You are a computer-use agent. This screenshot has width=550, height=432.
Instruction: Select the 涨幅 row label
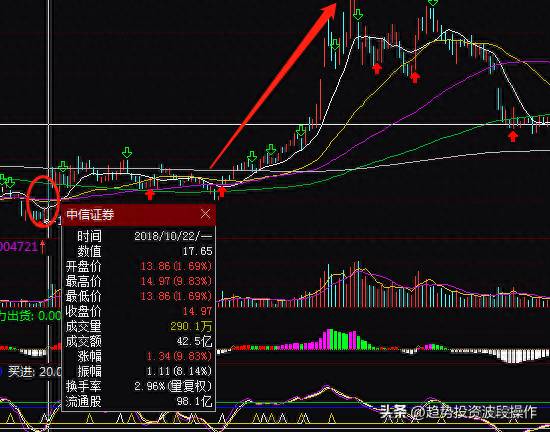coord(89,356)
